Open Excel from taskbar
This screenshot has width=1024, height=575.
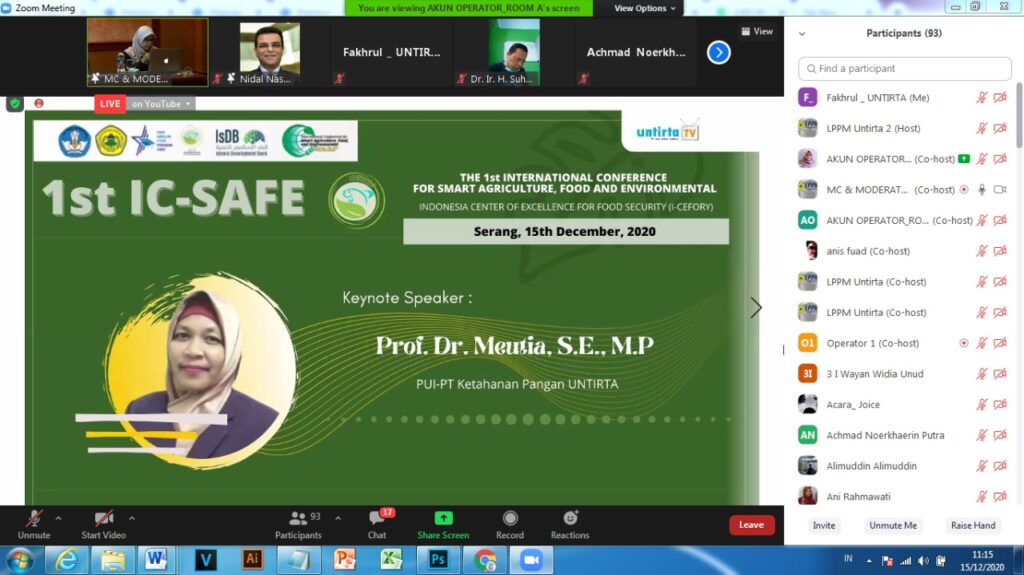point(391,560)
